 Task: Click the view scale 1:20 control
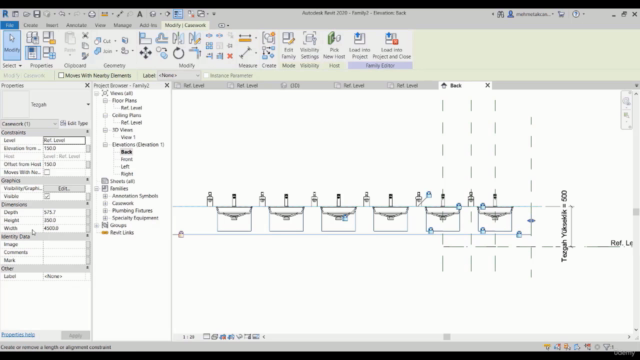[x=189, y=337]
